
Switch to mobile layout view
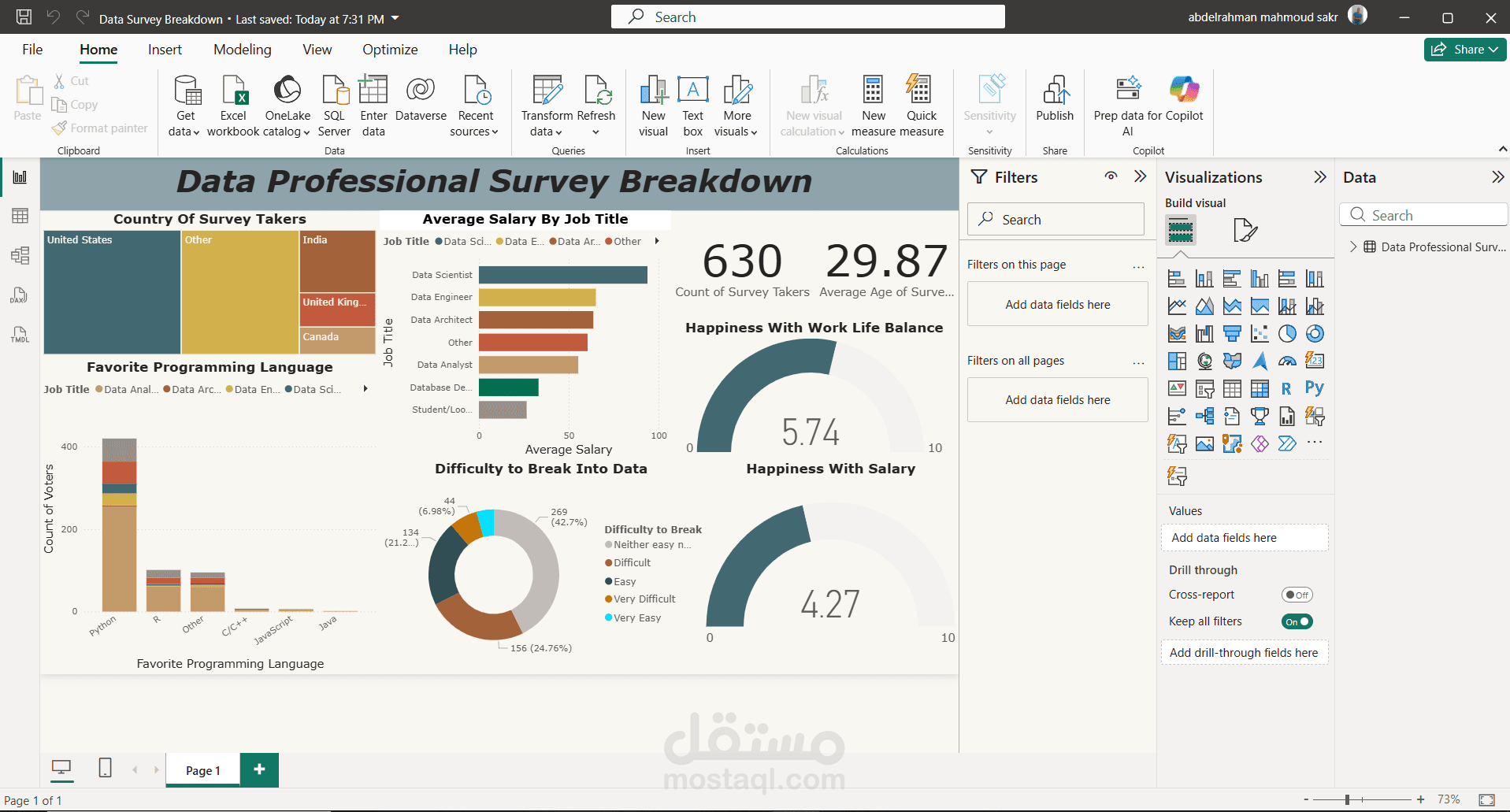[105, 767]
